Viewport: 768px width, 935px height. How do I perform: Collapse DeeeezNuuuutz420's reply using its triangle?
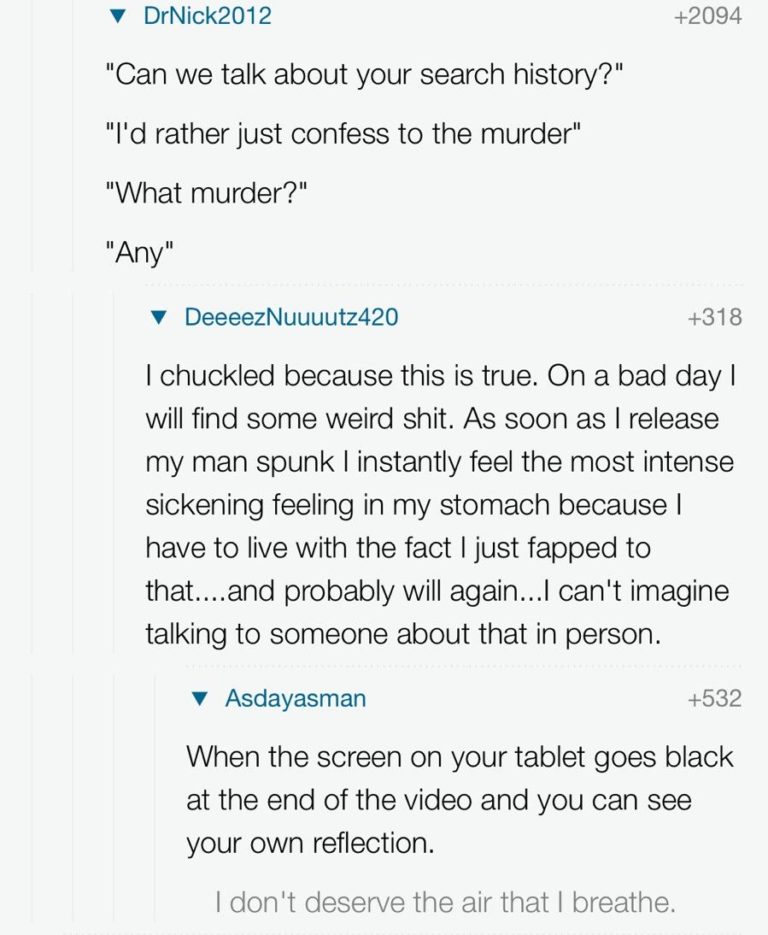pyautogui.click(x=158, y=317)
